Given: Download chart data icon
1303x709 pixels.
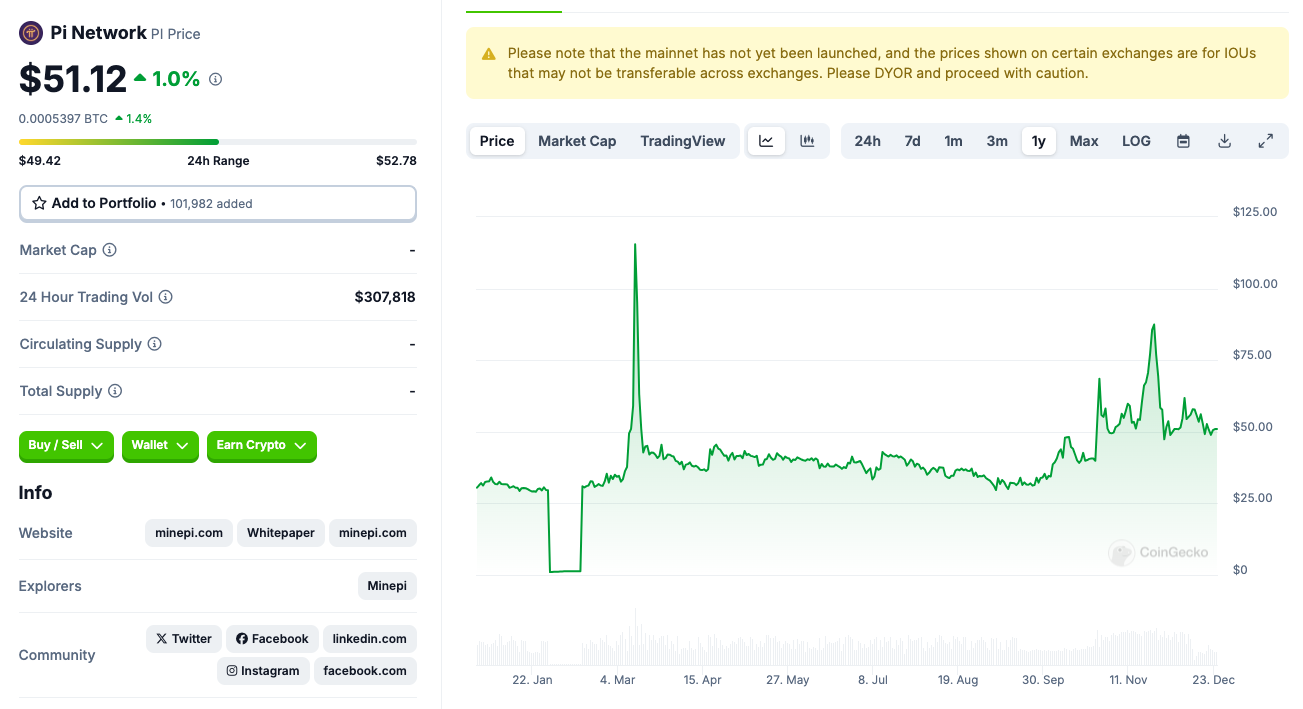Looking at the screenshot, I should click(1224, 141).
